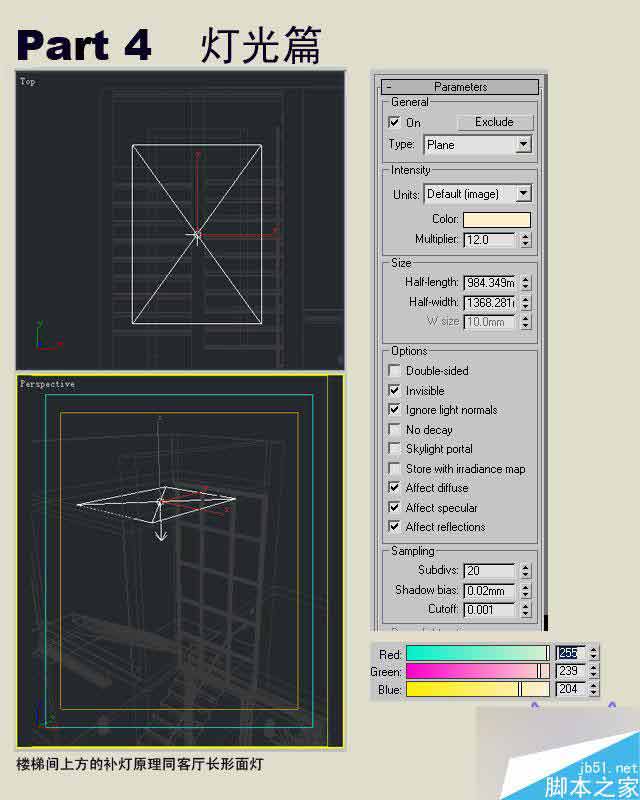The image size is (640, 800).
Task: Click the Red color slider
Action: 478,653
